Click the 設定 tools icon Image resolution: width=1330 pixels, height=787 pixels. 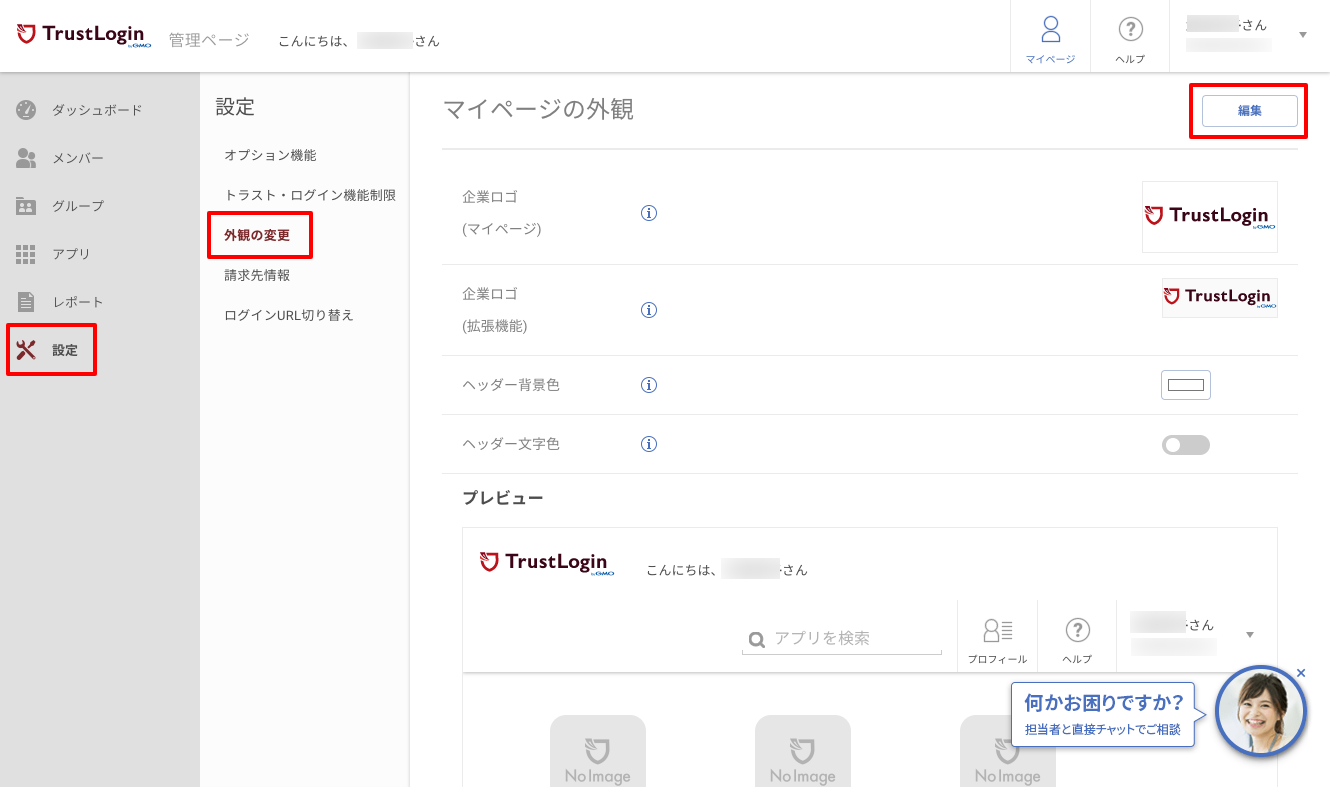pos(26,350)
